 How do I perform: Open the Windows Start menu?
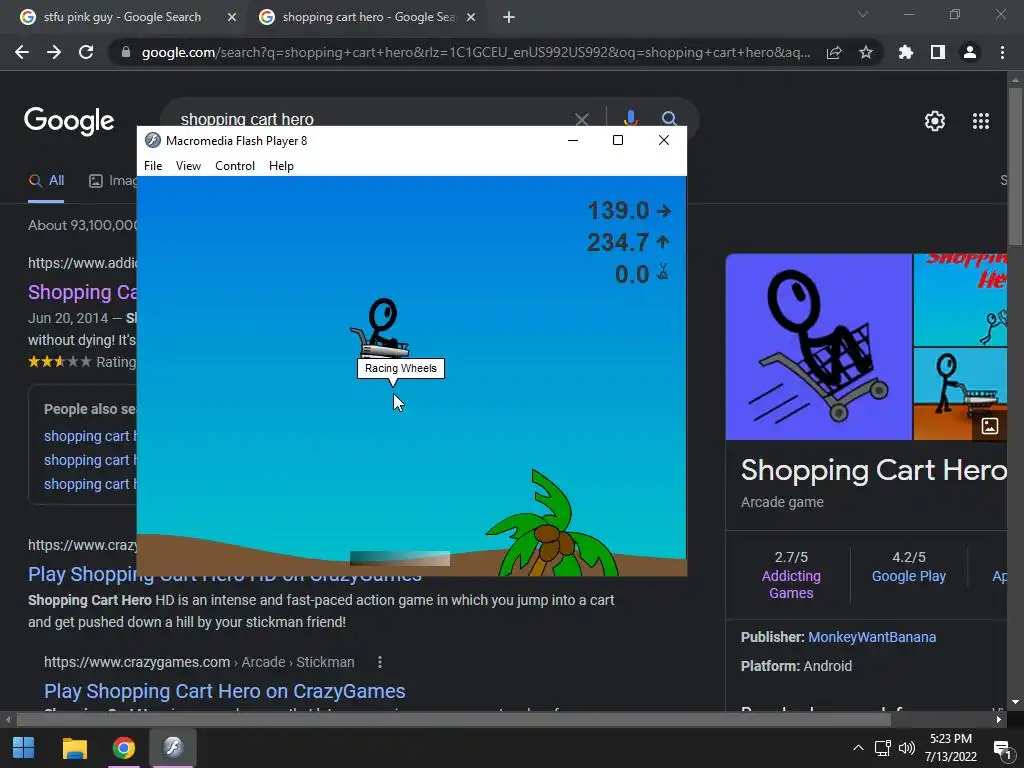pyautogui.click(x=24, y=748)
